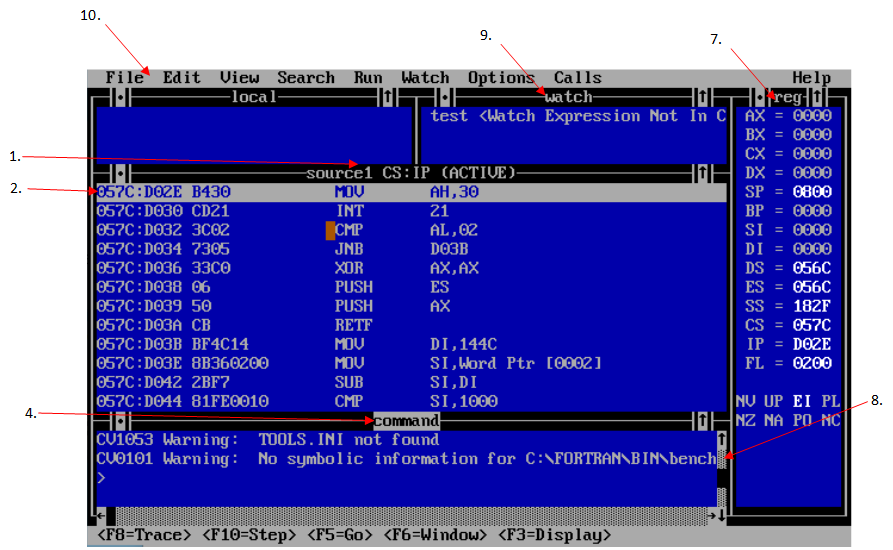
Task: Open the Run menu
Action: tap(368, 78)
